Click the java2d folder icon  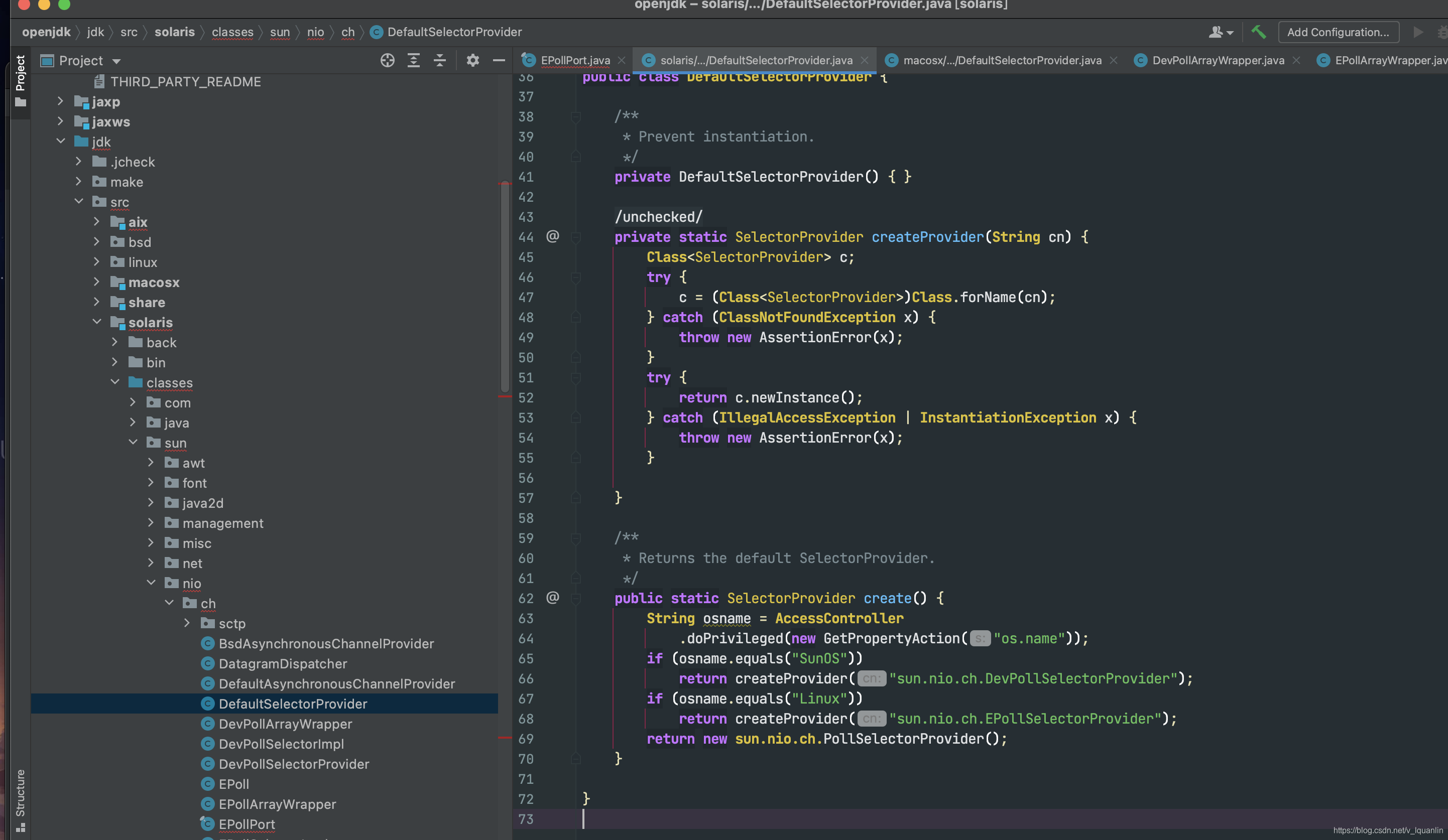tap(171, 502)
